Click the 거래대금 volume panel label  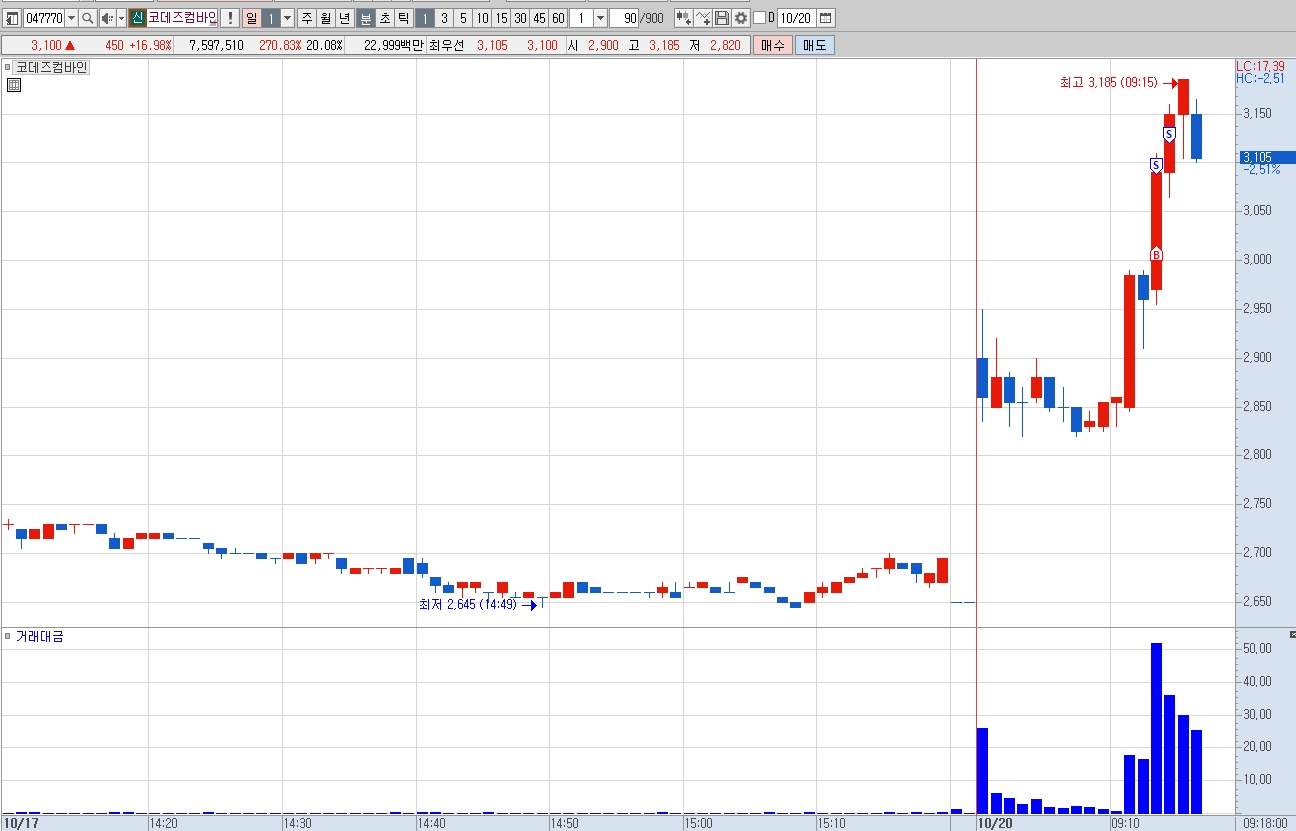(x=39, y=636)
